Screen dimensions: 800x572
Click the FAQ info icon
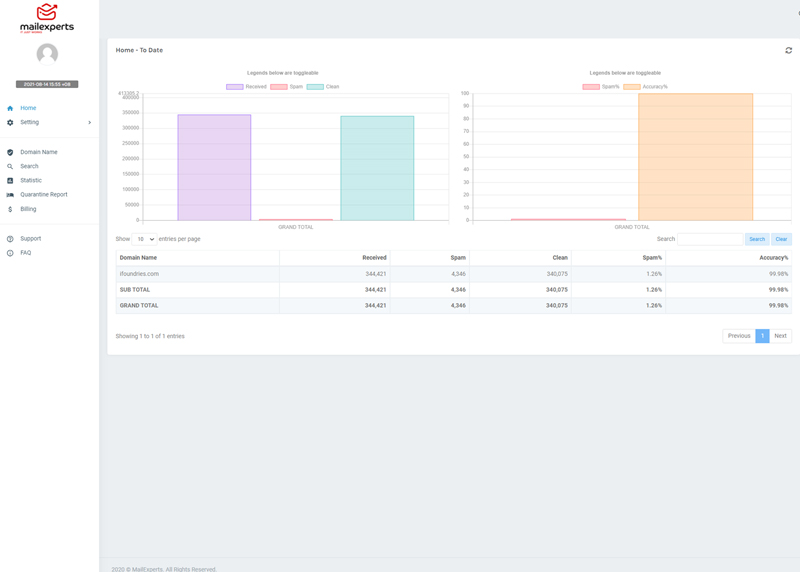point(10,253)
